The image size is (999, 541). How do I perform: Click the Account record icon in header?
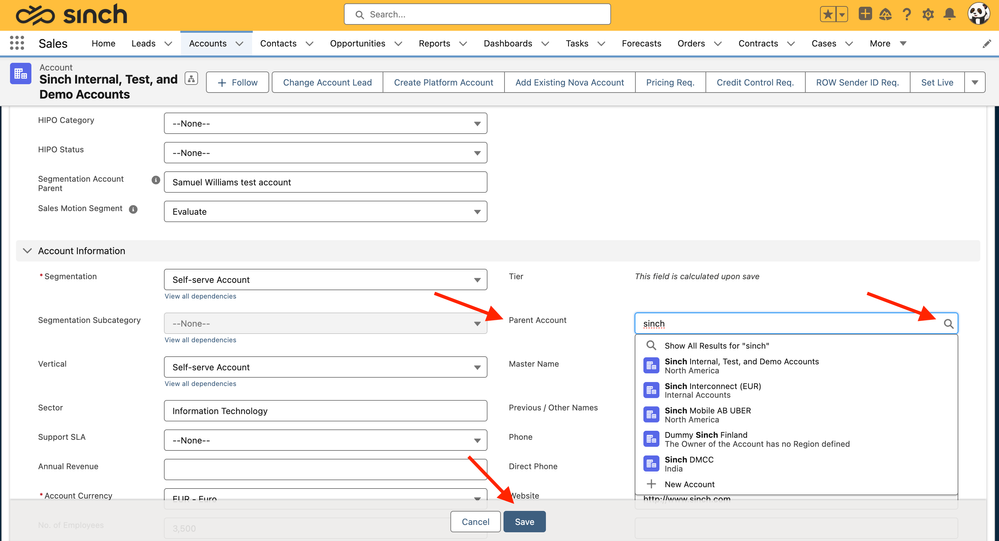(x=20, y=73)
